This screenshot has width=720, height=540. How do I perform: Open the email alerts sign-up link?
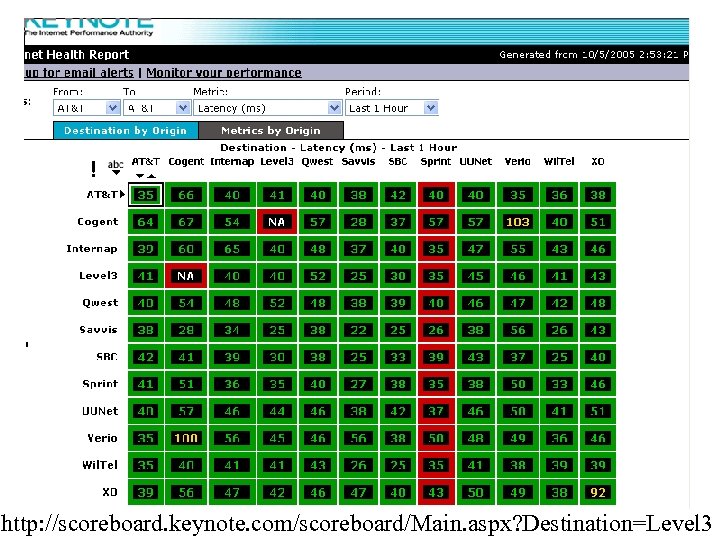(x=79, y=73)
